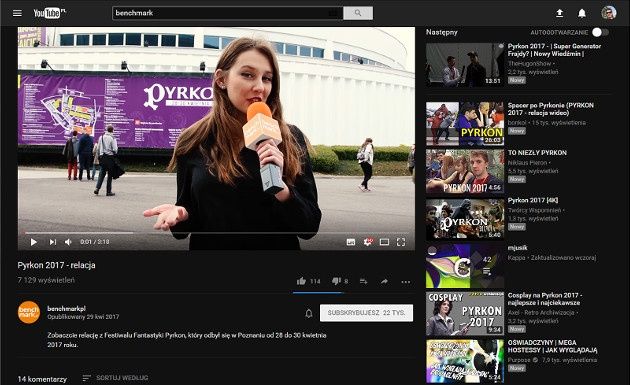Viewport: 630px width, 385px height.
Task: Share the video via arrow icon
Action: (385, 281)
